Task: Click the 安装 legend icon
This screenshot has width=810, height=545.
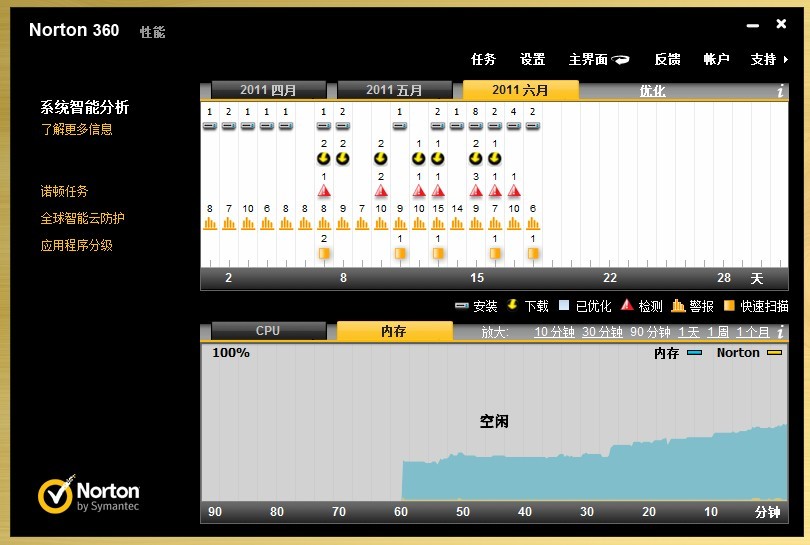Action: [x=461, y=306]
